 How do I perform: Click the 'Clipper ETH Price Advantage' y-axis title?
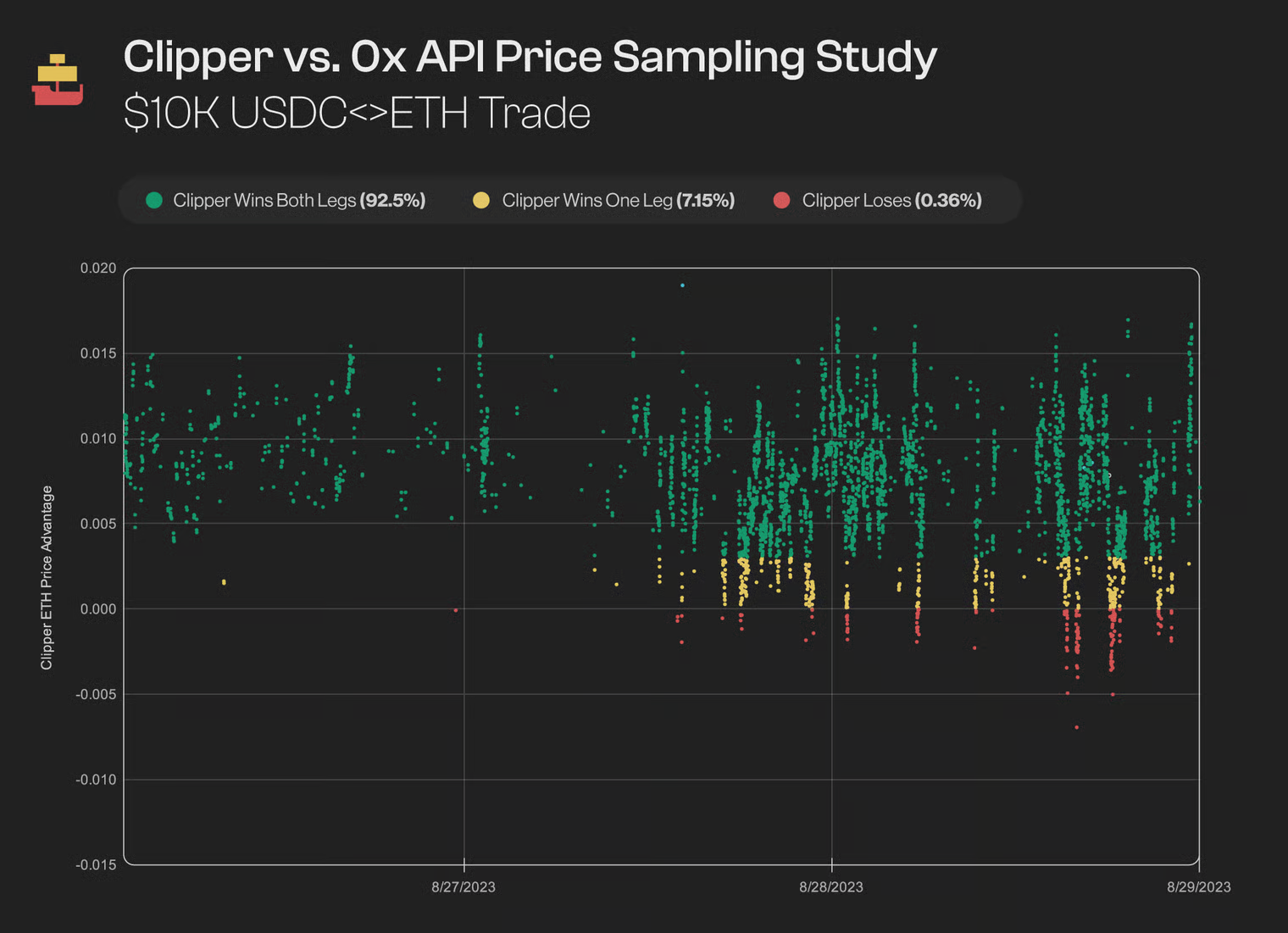click(x=47, y=577)
